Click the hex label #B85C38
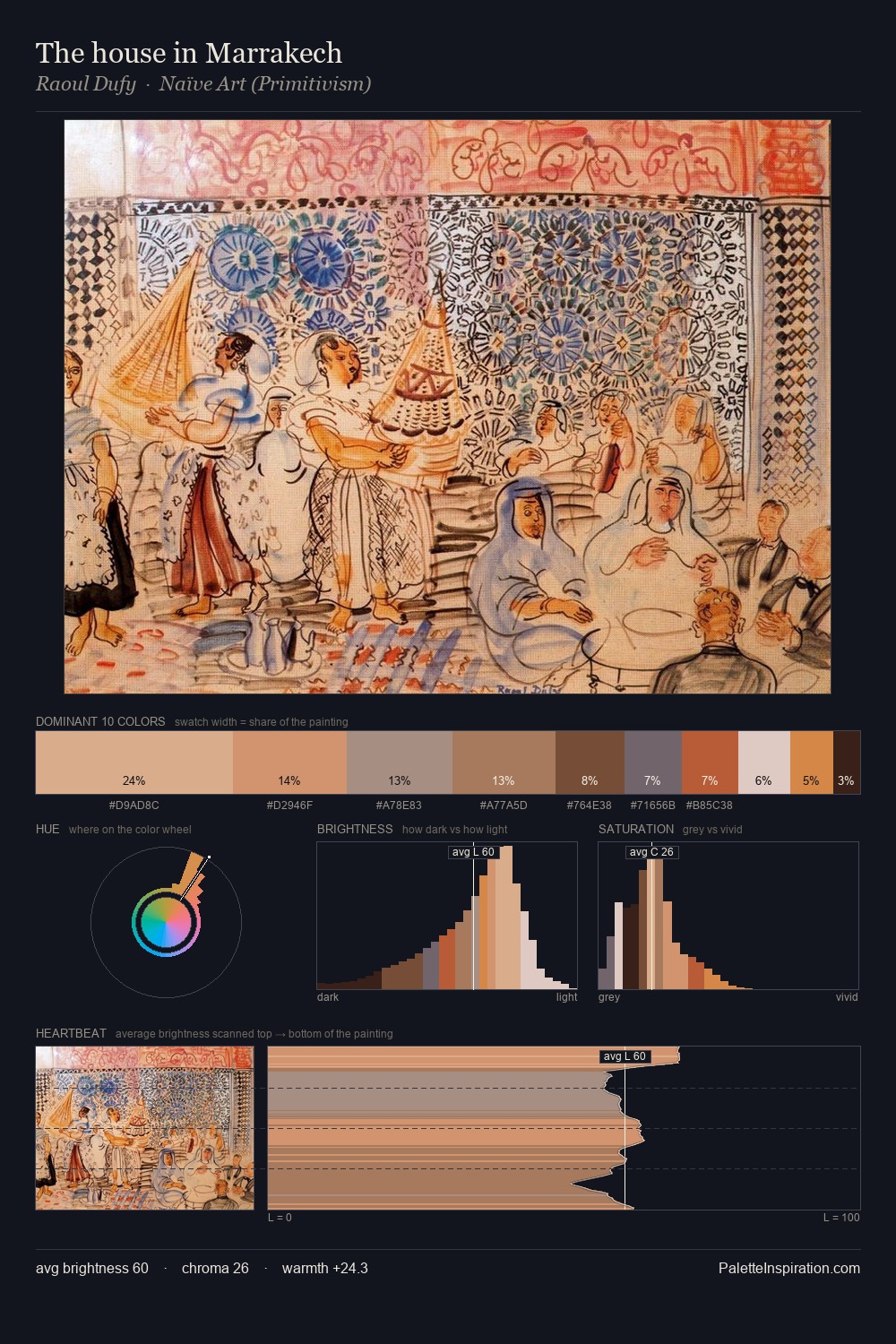 point(710,806)
